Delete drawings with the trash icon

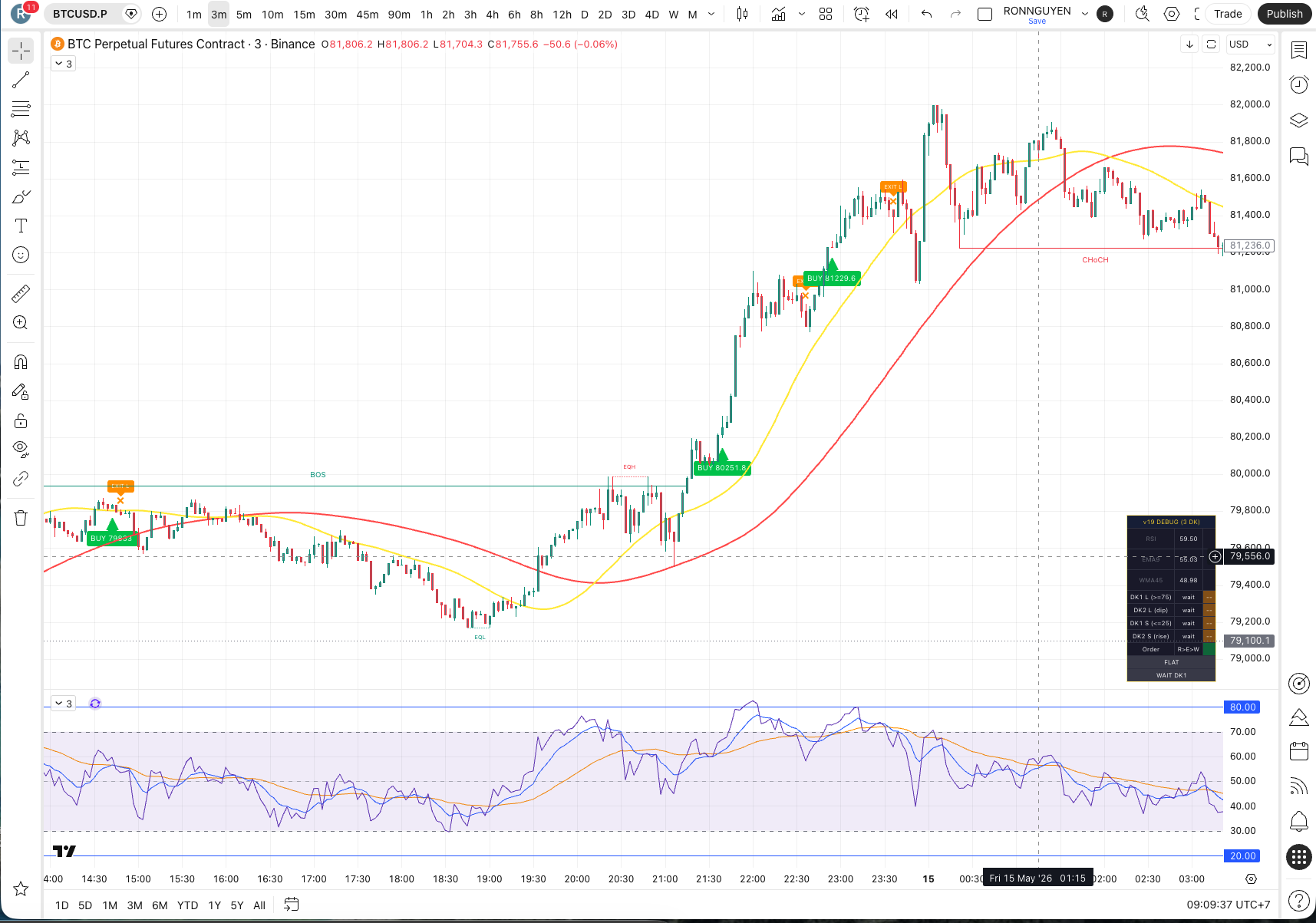click(21, 518)
